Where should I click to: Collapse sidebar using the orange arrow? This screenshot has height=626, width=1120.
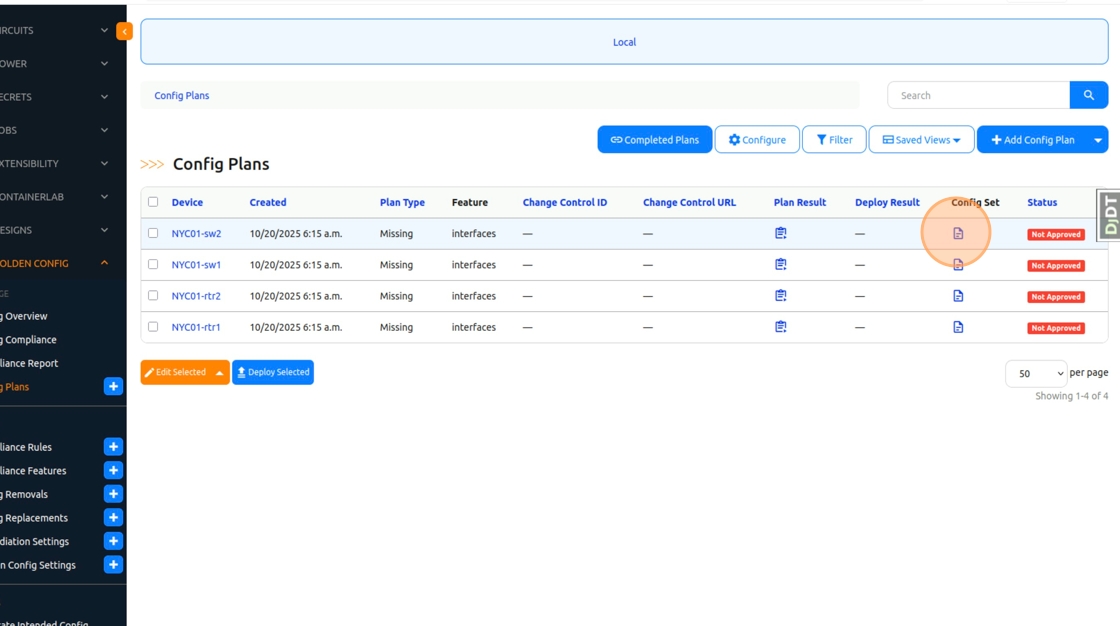tap(124, 31)
